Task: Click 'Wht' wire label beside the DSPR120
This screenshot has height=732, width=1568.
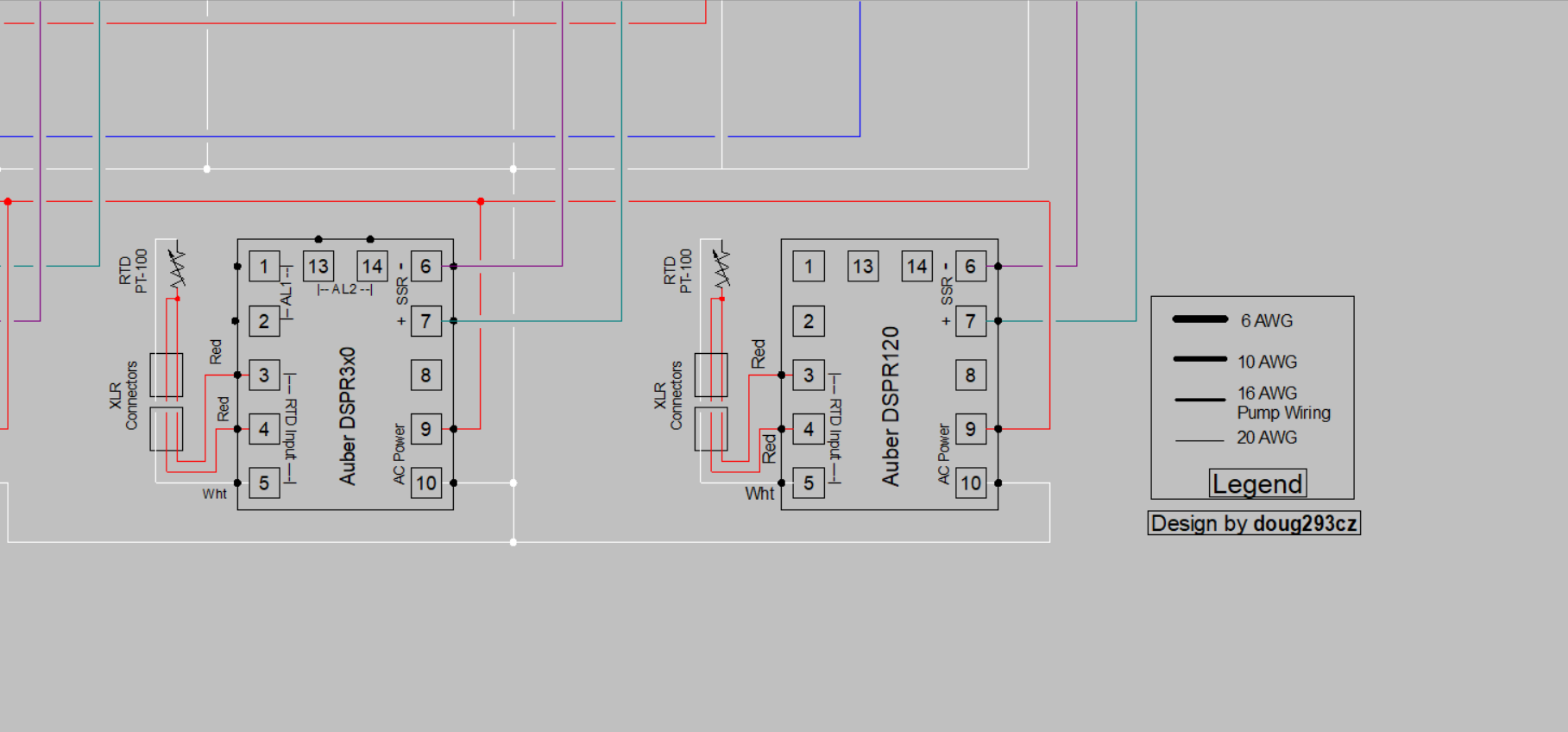Action: [x=759, y=494]
